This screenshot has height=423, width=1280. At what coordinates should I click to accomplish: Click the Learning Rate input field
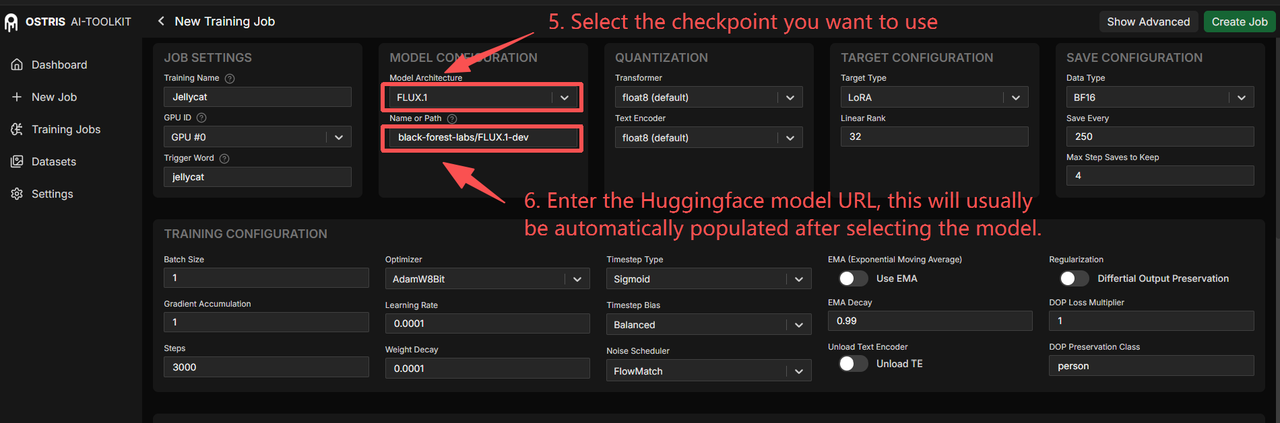(x=485, y=324)
